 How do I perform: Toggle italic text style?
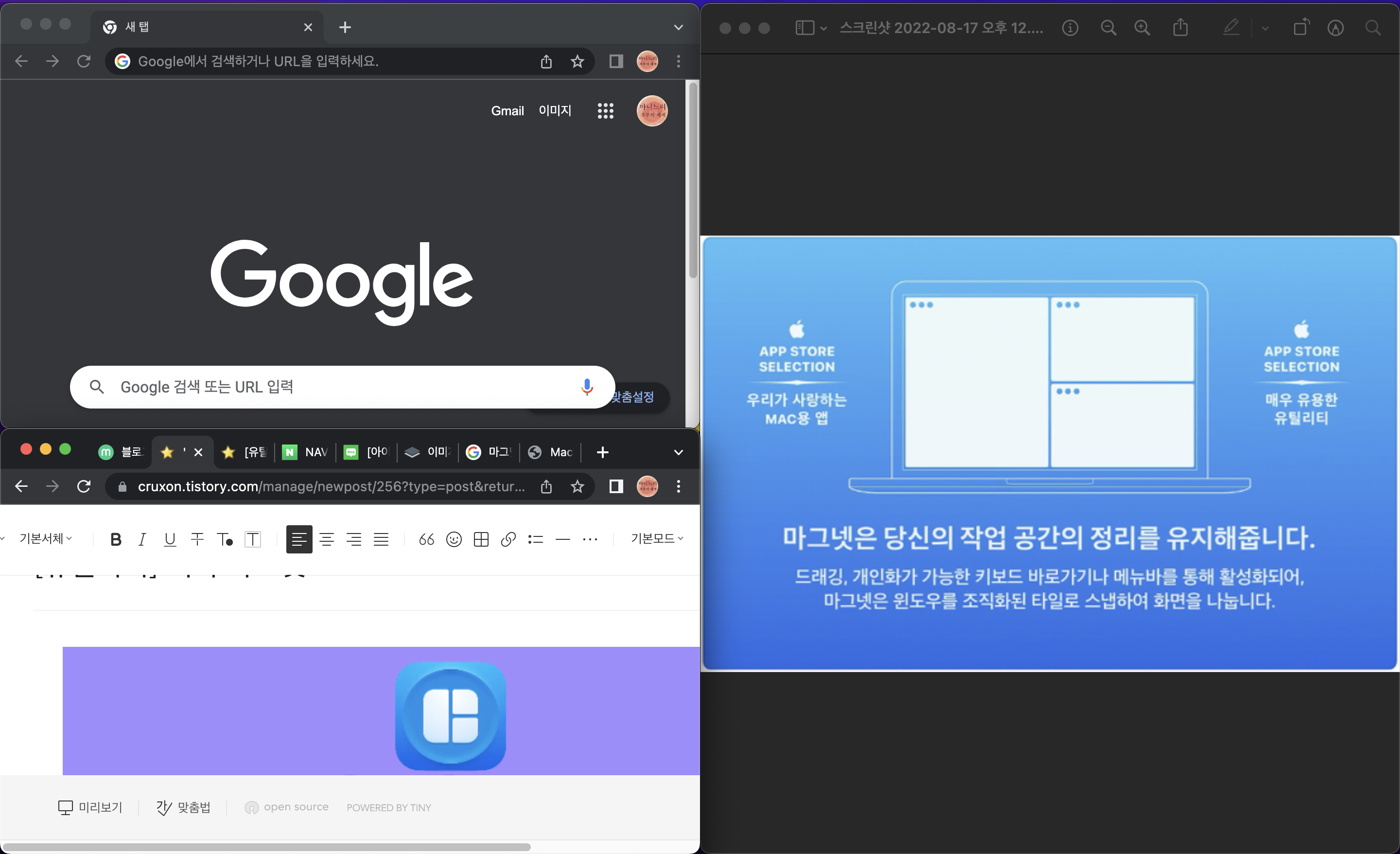click(x=142, y=539)
